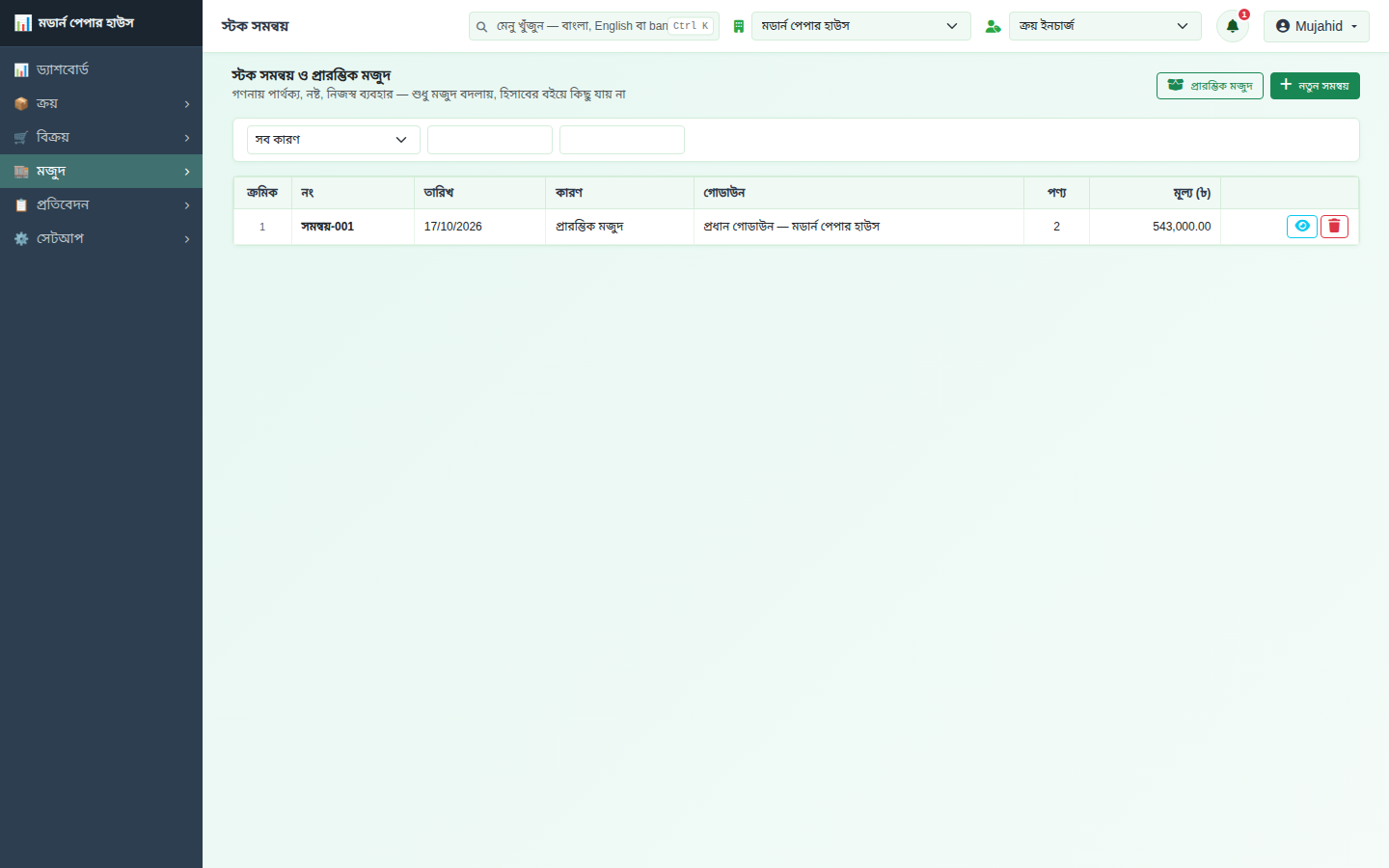Screen dimensions: 1389x868
Task: Click the বিক্রয় shopping cart icon
Action: [x=21, y=138]
